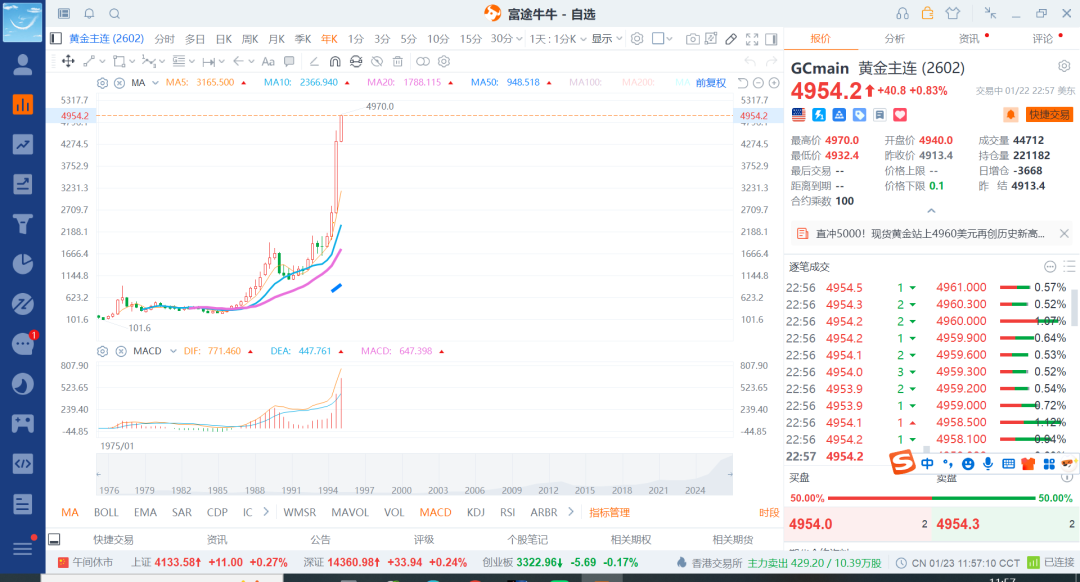Dismiss the news banner with X
The image size is (1080, 582).
[1064, 233]
